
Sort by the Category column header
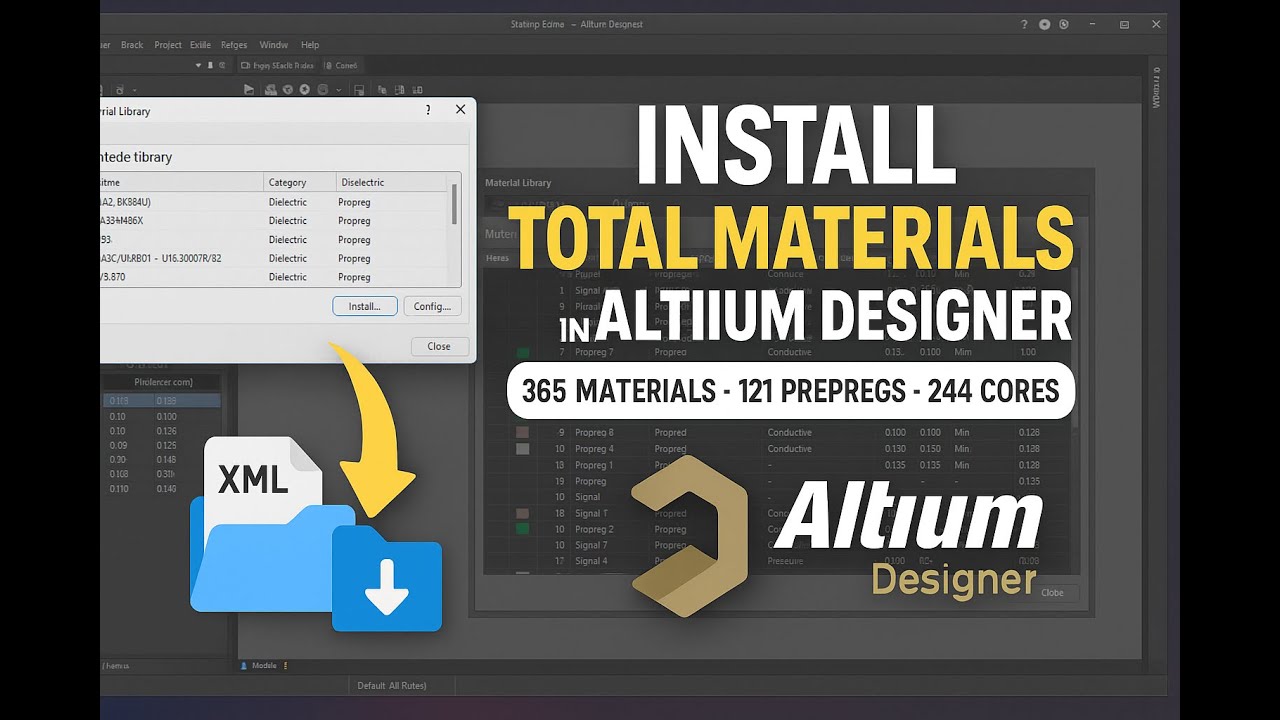tap(301, 182)
